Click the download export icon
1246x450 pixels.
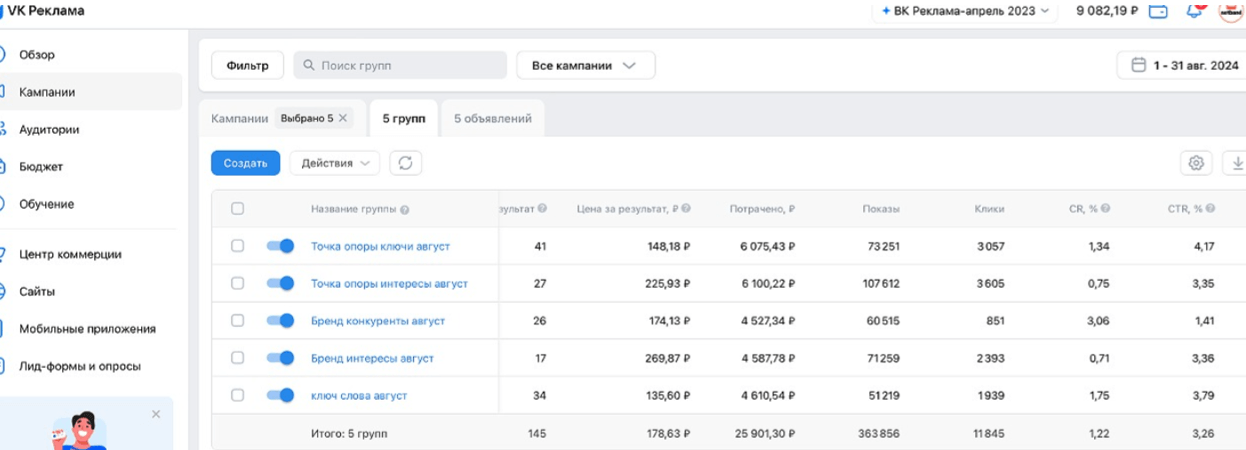click(1237, 163)
